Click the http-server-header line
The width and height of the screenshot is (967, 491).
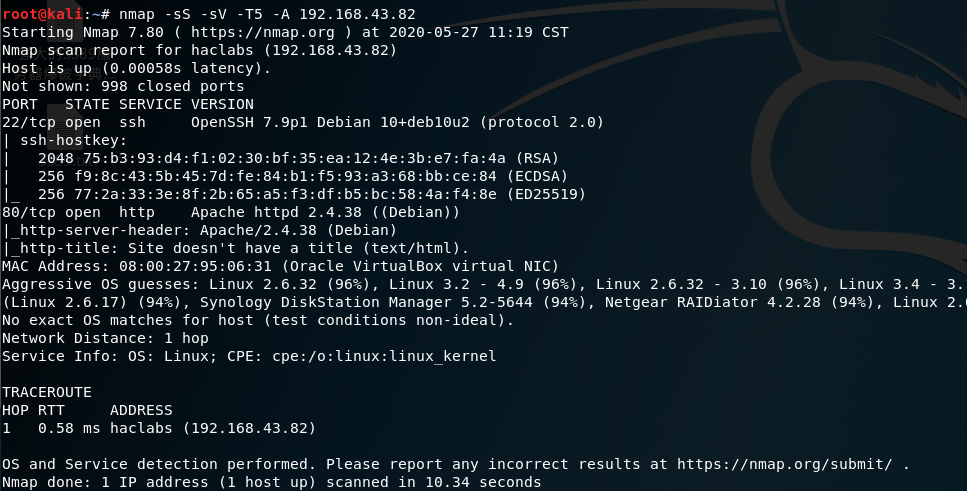(200, 230)
